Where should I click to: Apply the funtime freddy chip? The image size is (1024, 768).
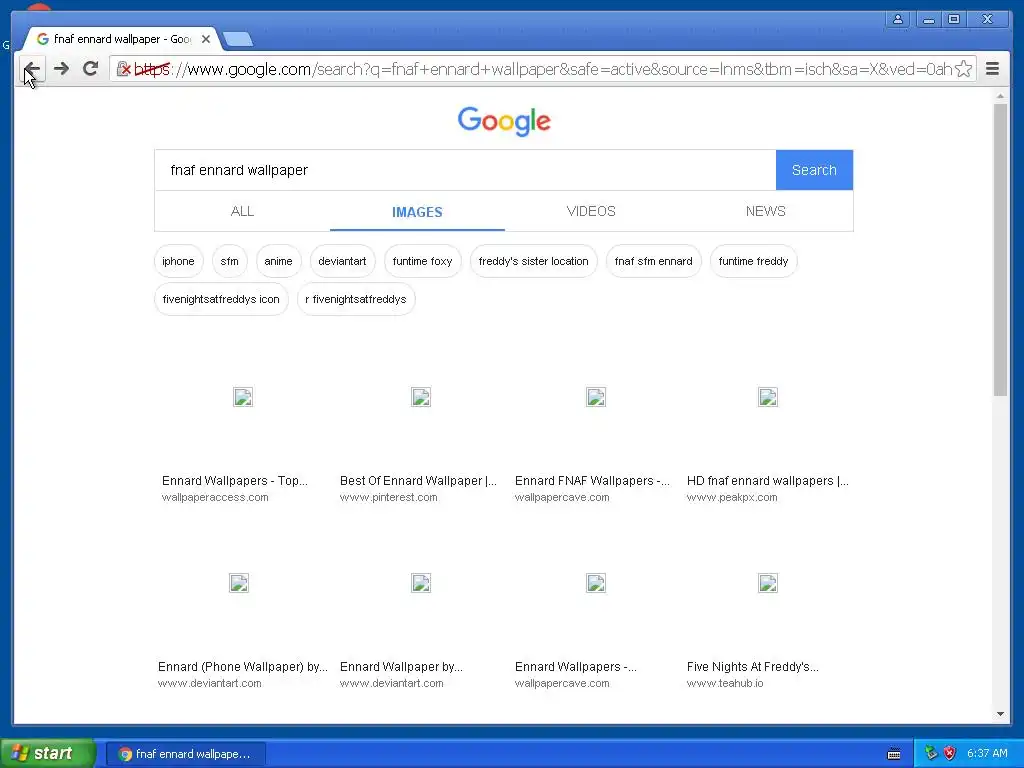click(x=754, y=261)
